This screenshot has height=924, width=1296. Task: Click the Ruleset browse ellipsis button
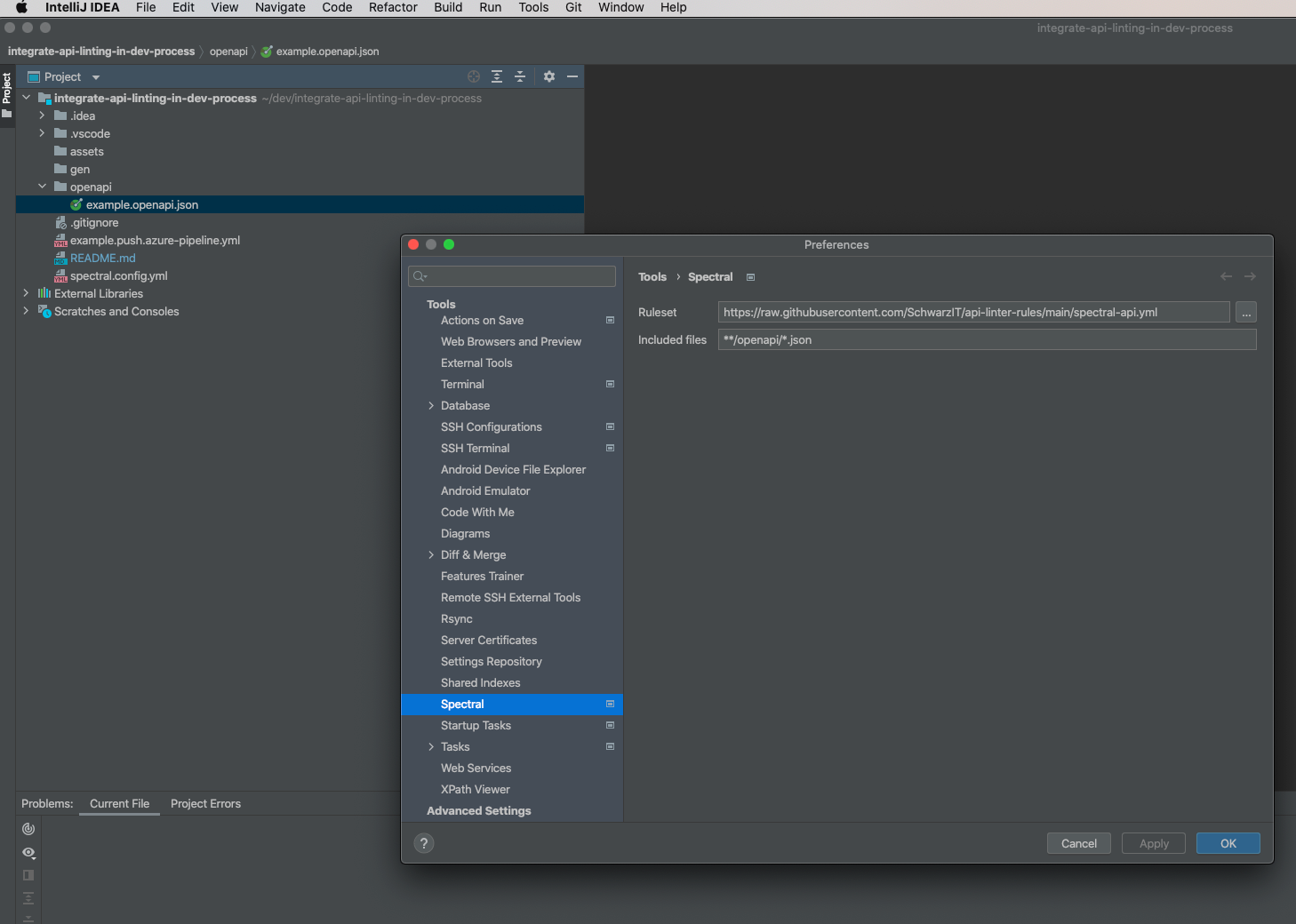click(x=1246, y=312)
